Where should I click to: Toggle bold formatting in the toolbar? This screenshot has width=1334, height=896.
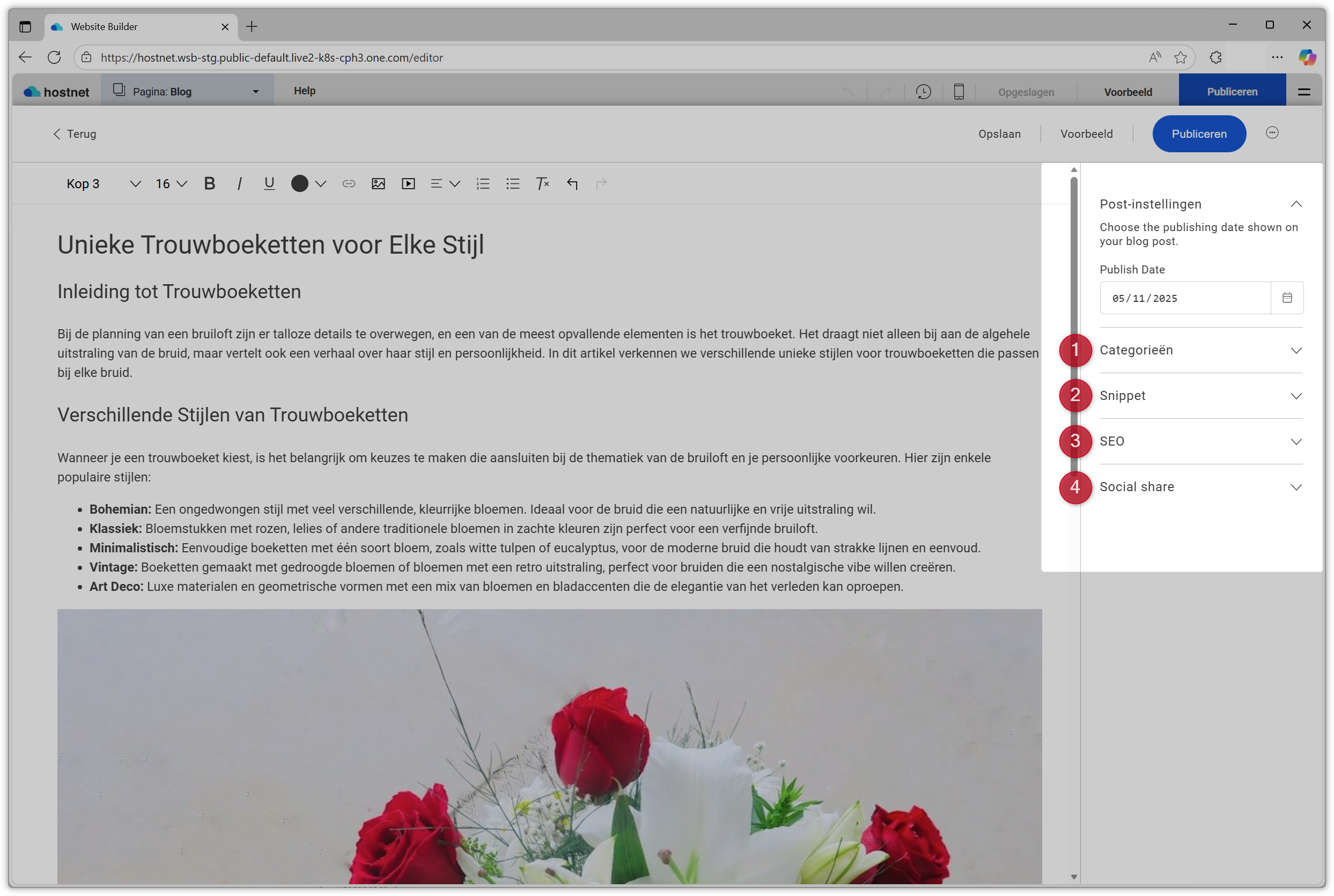[210, 183]
